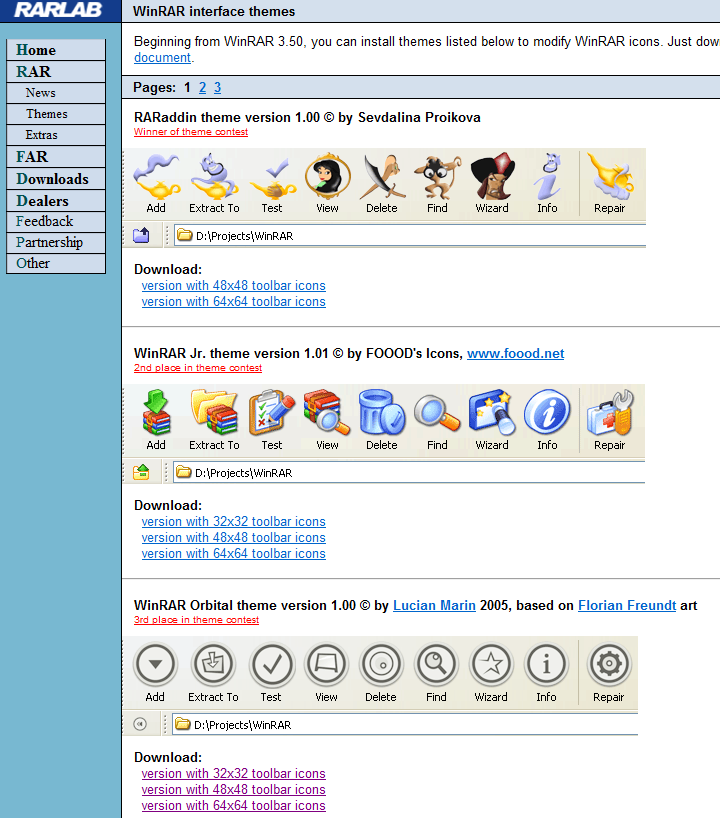Viewport: 720px width, 818px height.
Task: Click the RARaddin theme Find monkey icon
Action: [437, 177]
